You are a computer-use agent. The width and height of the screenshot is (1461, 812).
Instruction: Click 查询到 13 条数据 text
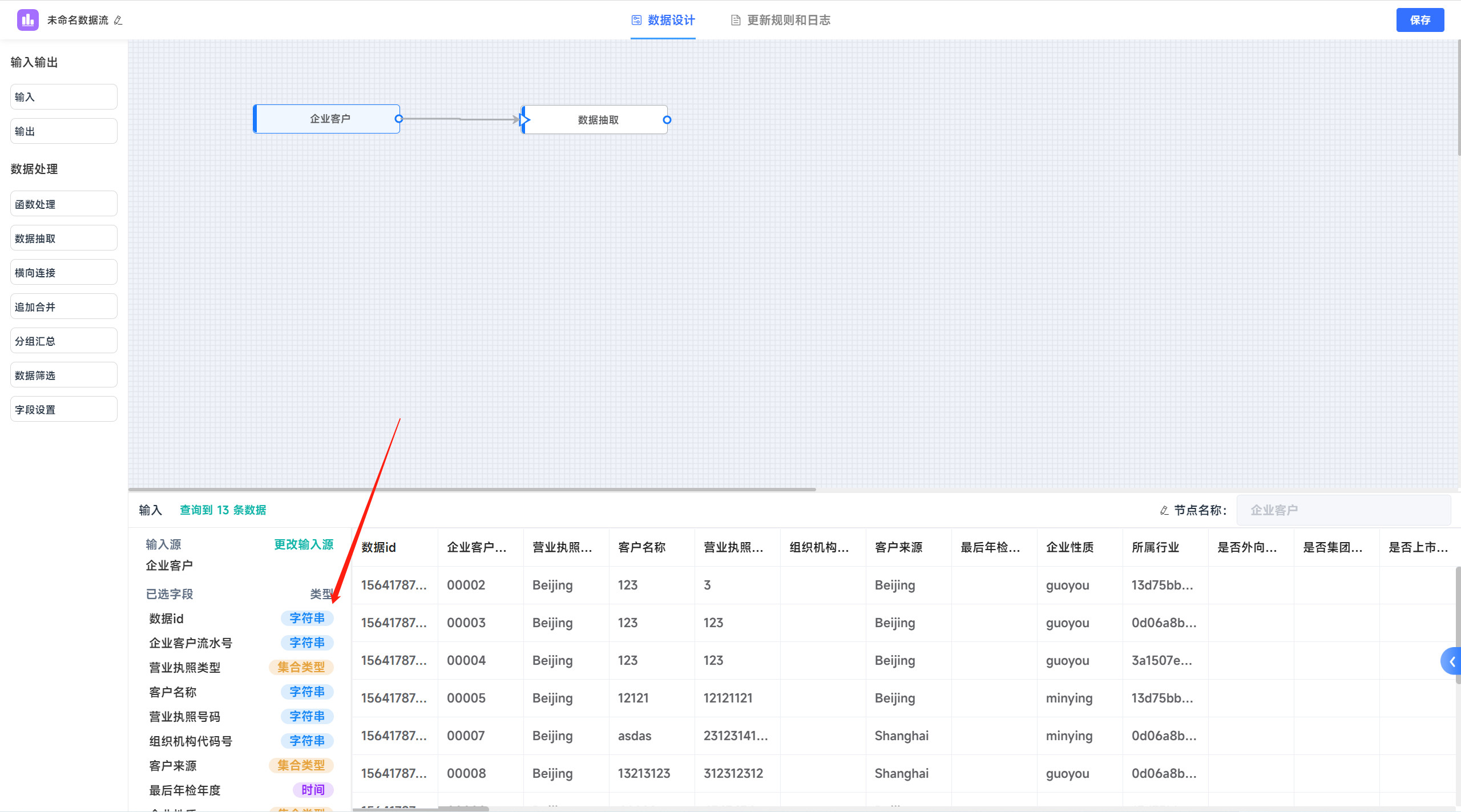(223, 510)
